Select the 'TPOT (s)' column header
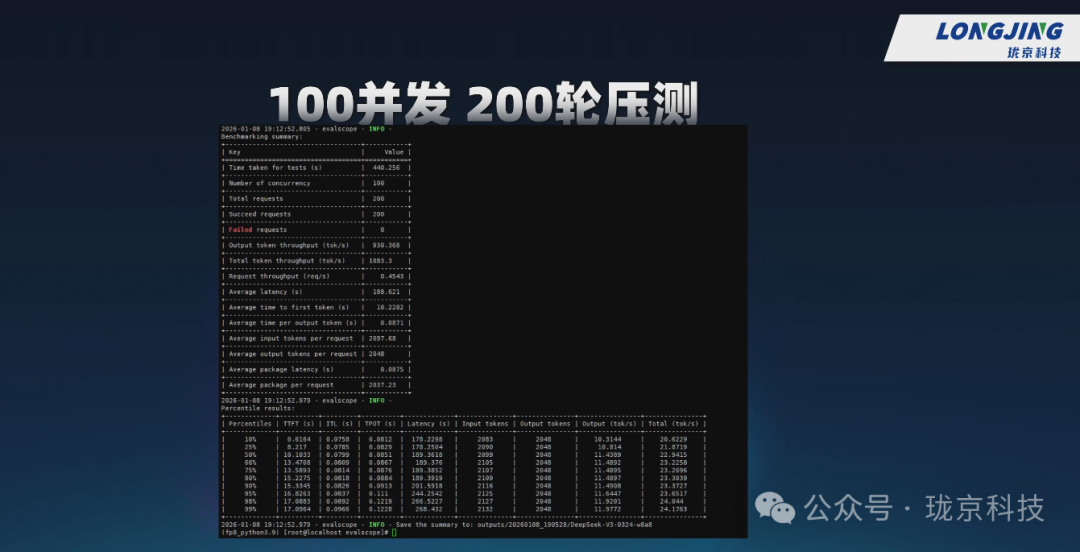 click(x=380, y=424)
